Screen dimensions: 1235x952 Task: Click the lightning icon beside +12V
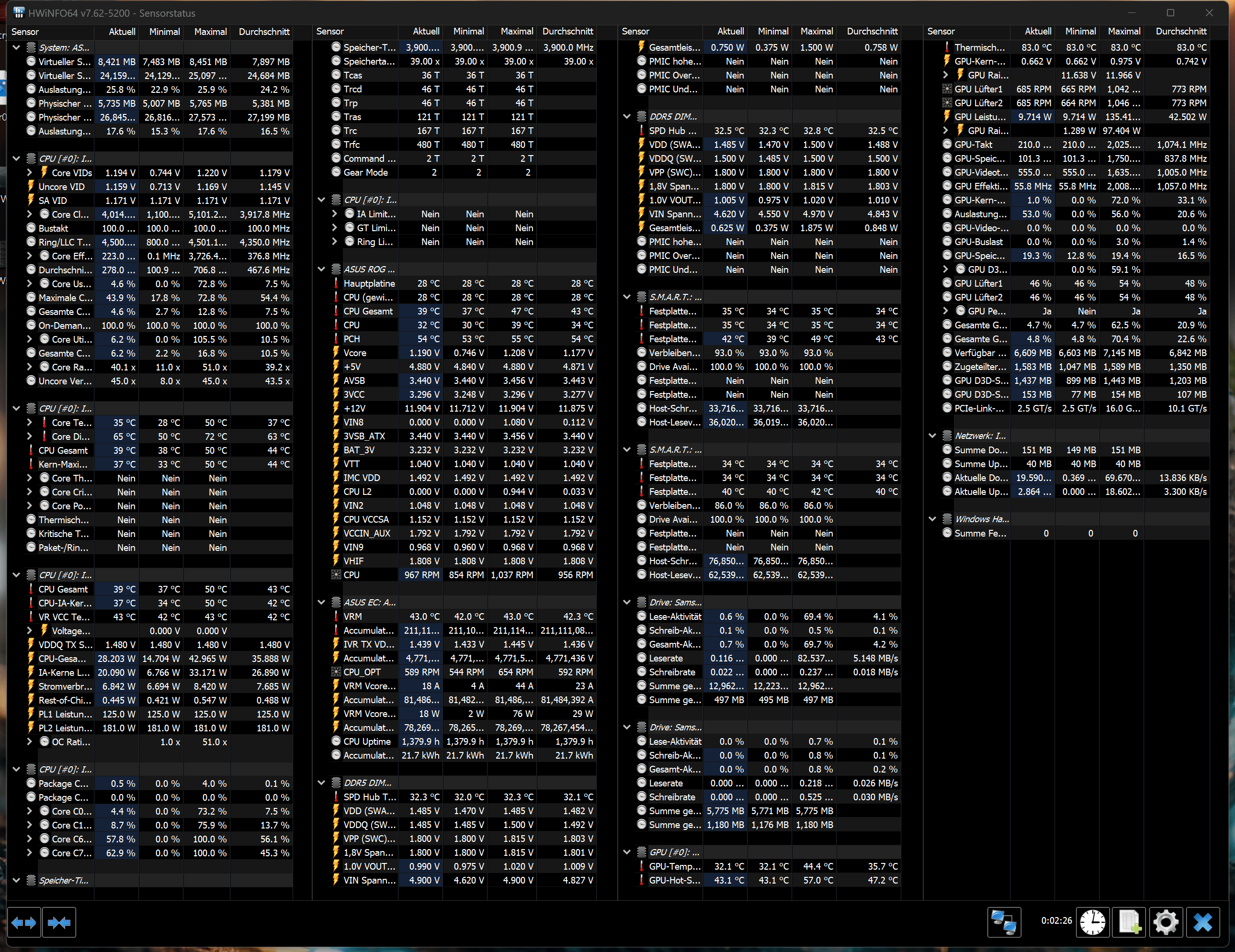(336, 408)
